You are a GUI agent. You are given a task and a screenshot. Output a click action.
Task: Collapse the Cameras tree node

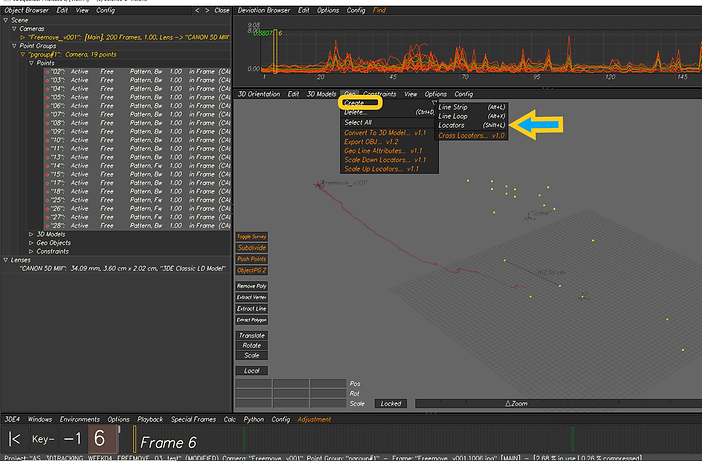click(x=14, y=29)
